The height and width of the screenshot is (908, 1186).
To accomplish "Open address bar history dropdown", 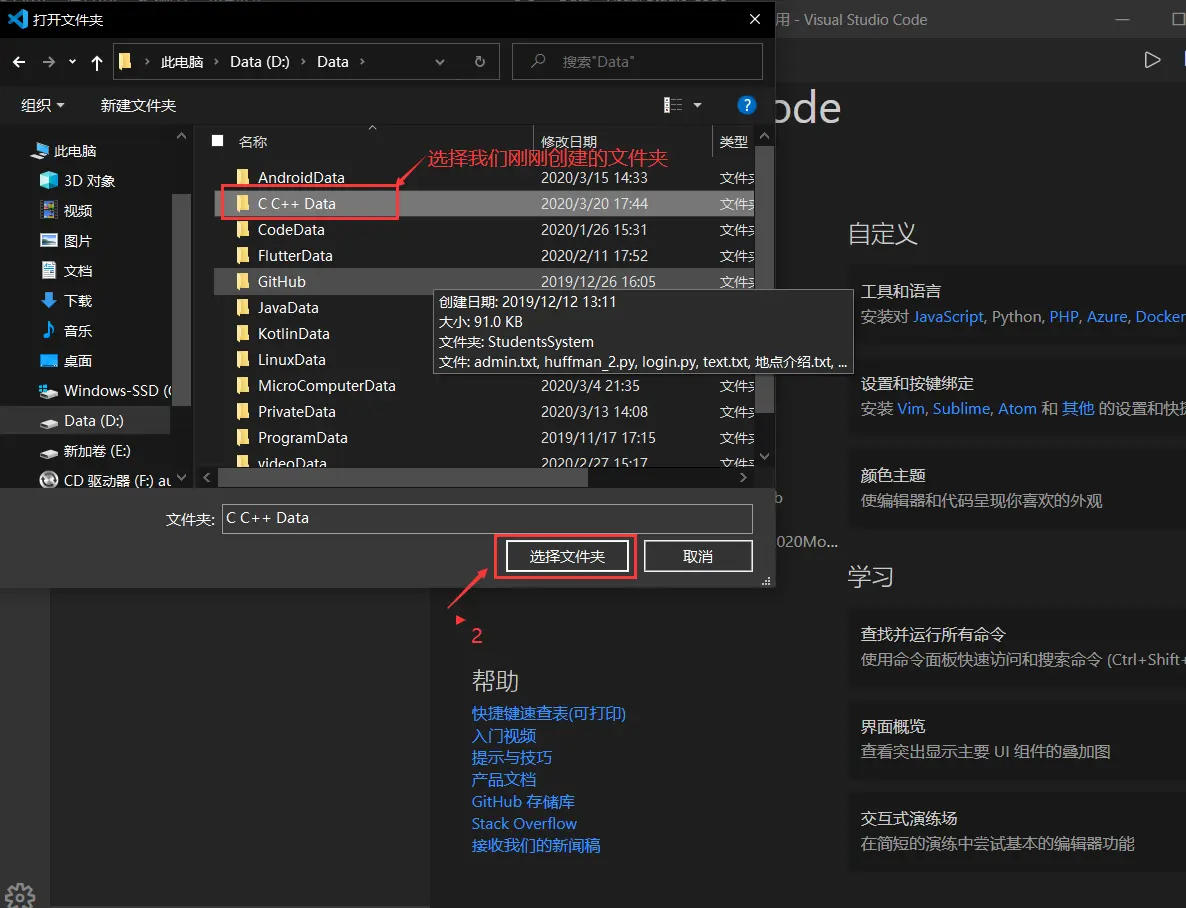I will (x=439, y=62).
